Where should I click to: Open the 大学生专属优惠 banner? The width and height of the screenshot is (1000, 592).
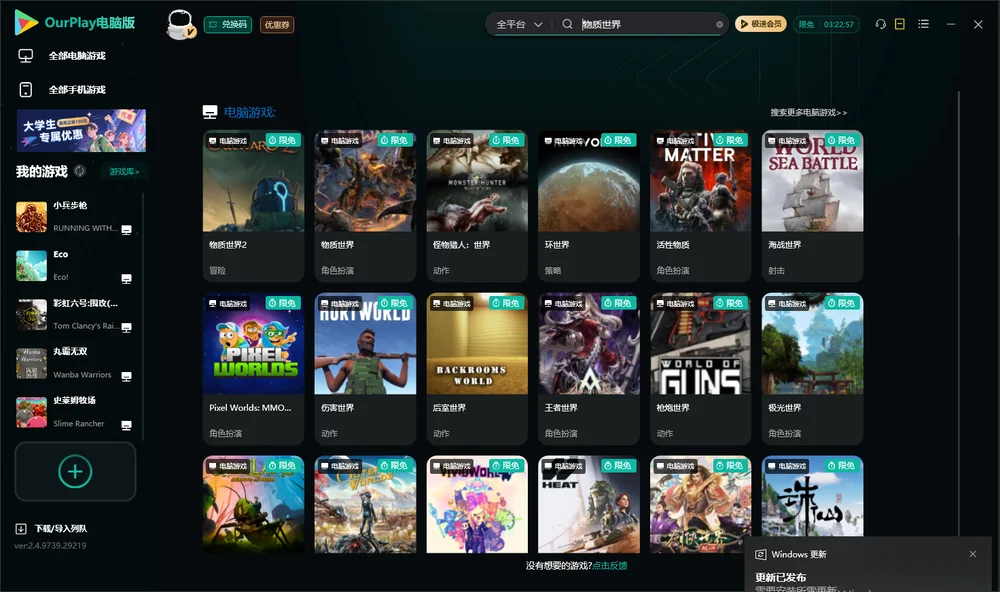pos(81,131)
